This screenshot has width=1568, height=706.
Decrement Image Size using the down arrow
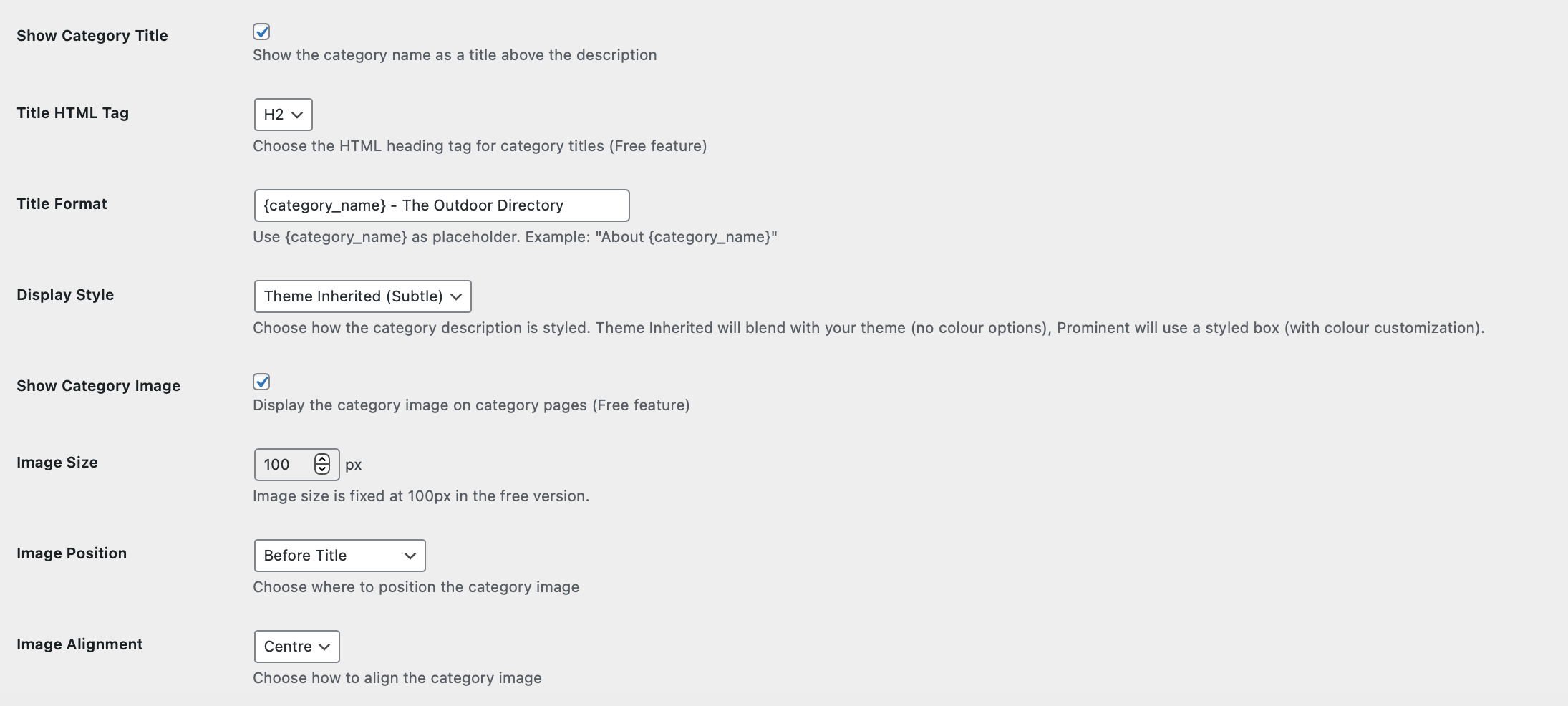click(322, 470)
